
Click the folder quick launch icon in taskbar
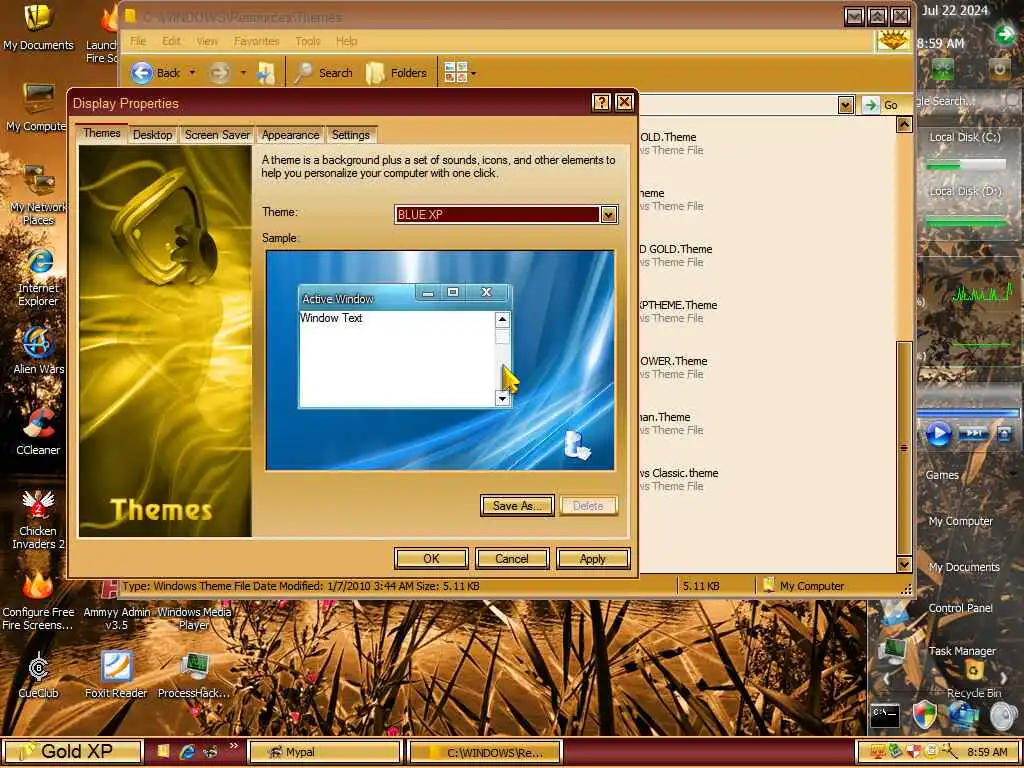coord(163,752)
